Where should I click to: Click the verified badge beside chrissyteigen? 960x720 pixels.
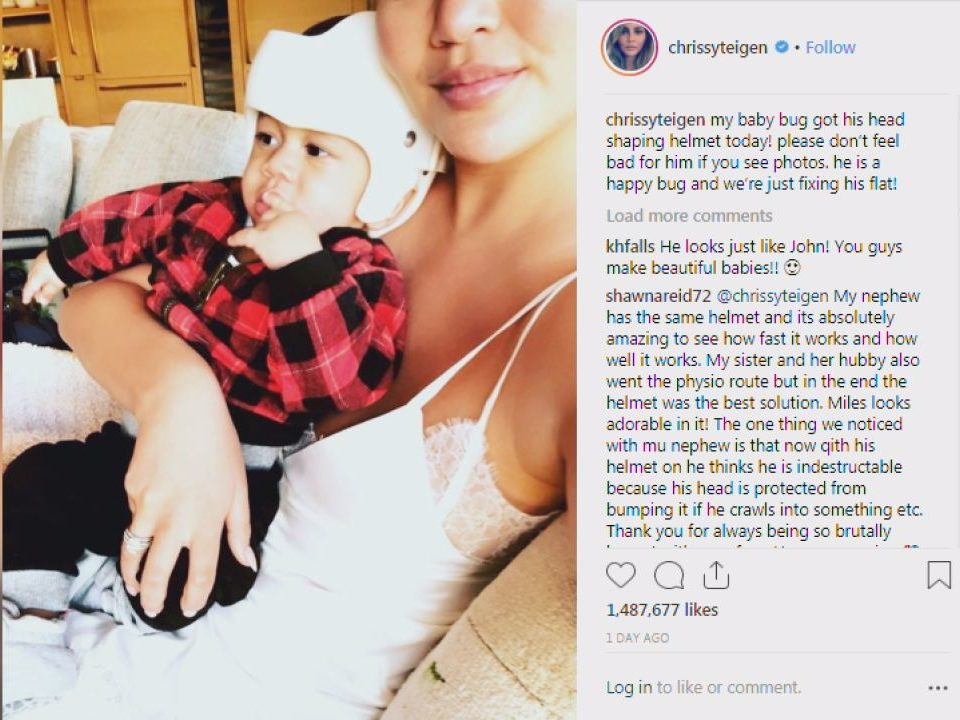(x=781, y=47)
